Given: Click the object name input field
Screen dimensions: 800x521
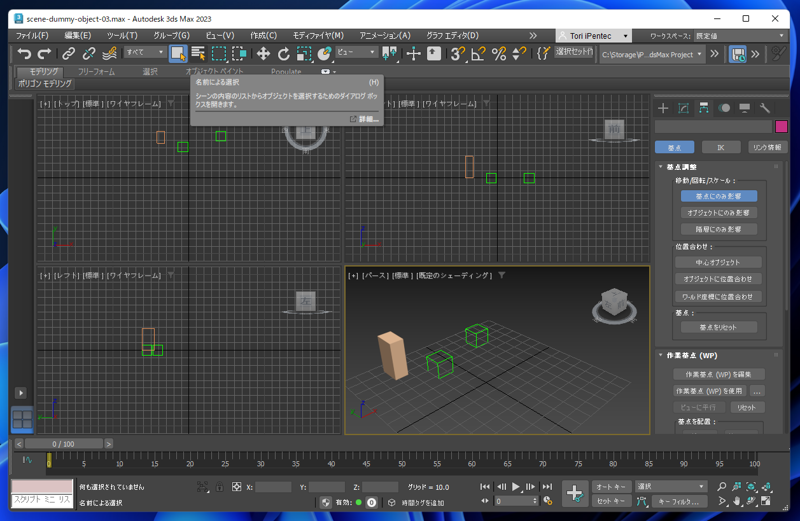Looking at the screenshot, I should coord(713,126).
